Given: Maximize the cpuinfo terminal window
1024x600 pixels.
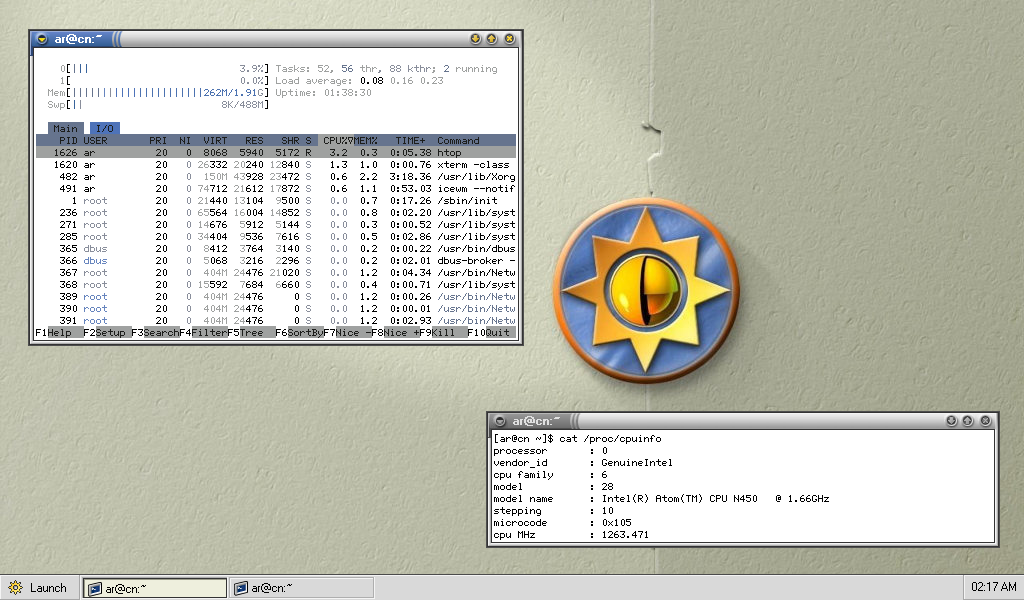Looking at the screenshot, I should (x=968, y=421).
